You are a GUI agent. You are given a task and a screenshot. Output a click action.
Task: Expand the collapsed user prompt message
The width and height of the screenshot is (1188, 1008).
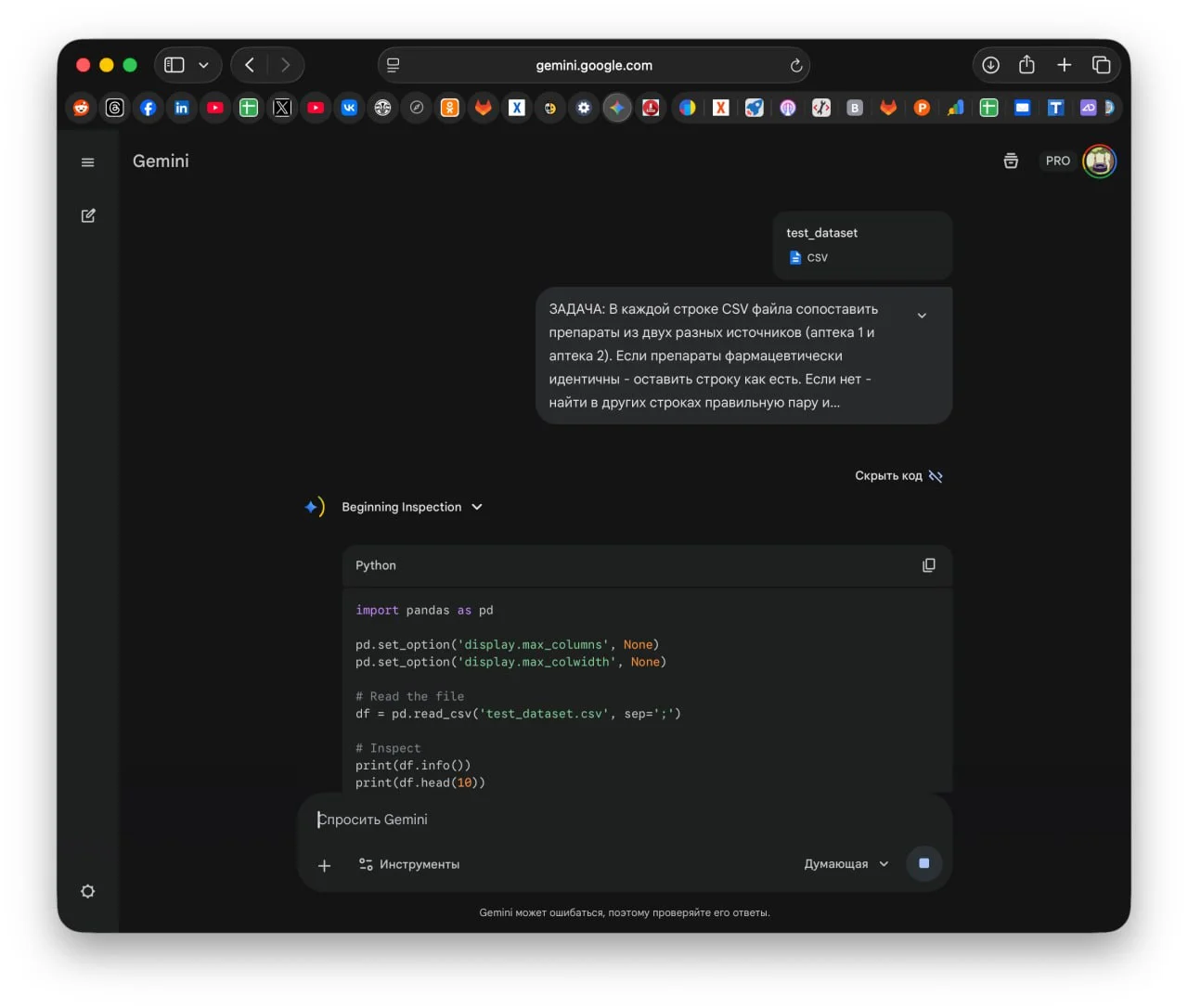click(922, 316)
